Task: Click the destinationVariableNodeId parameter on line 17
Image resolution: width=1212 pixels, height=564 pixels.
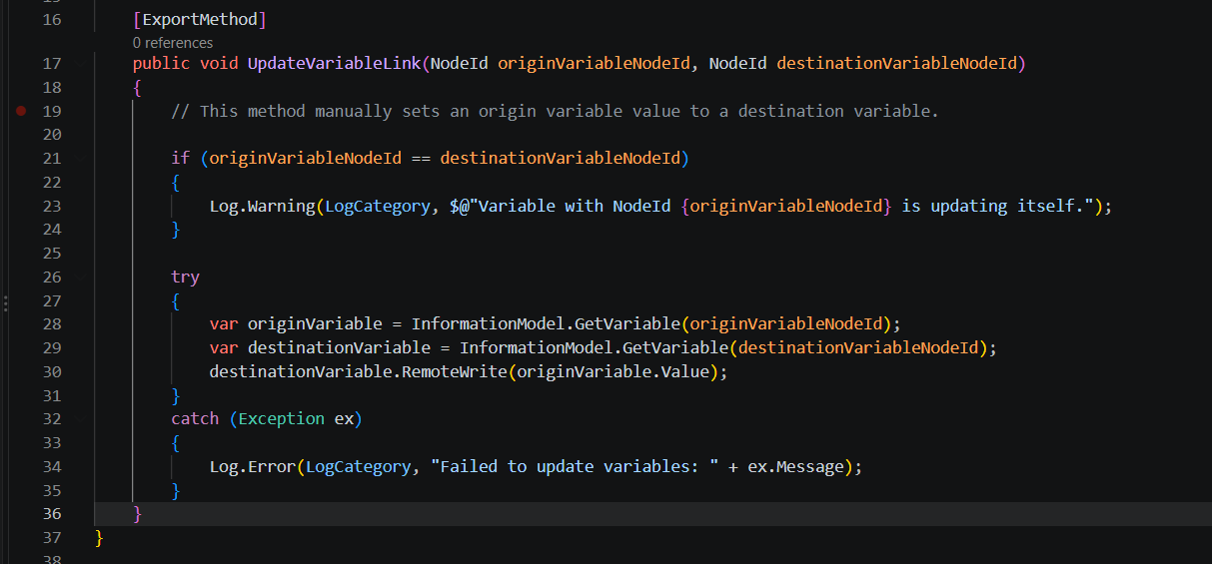Action: tap(896, 63)
